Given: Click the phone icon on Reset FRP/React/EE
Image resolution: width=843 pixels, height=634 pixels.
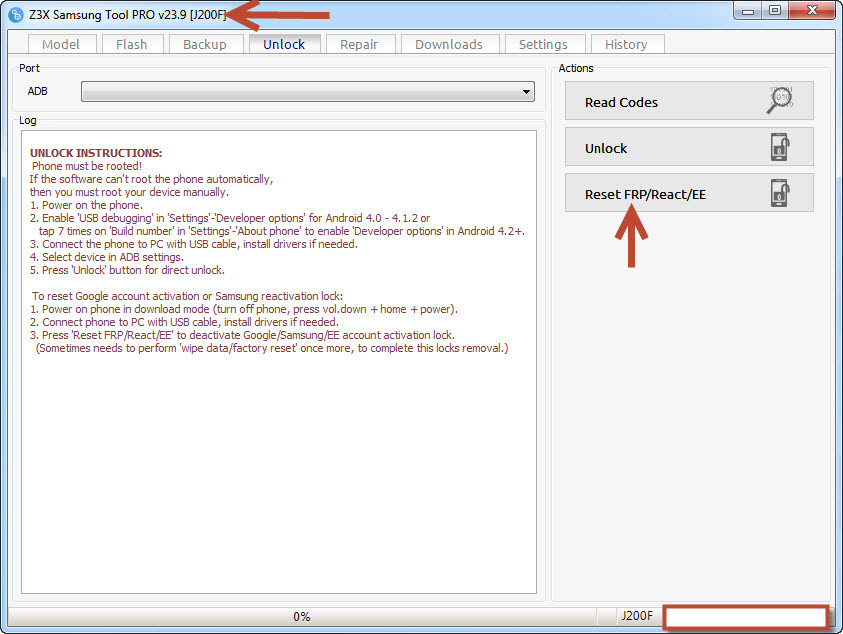Looking at the screenshot, I should (x=780, y=193).
